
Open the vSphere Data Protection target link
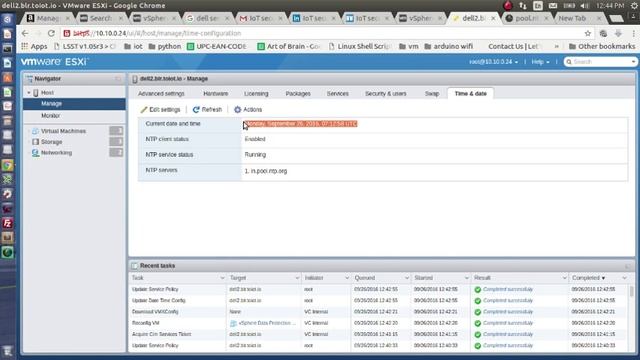(x=267, y=323)
